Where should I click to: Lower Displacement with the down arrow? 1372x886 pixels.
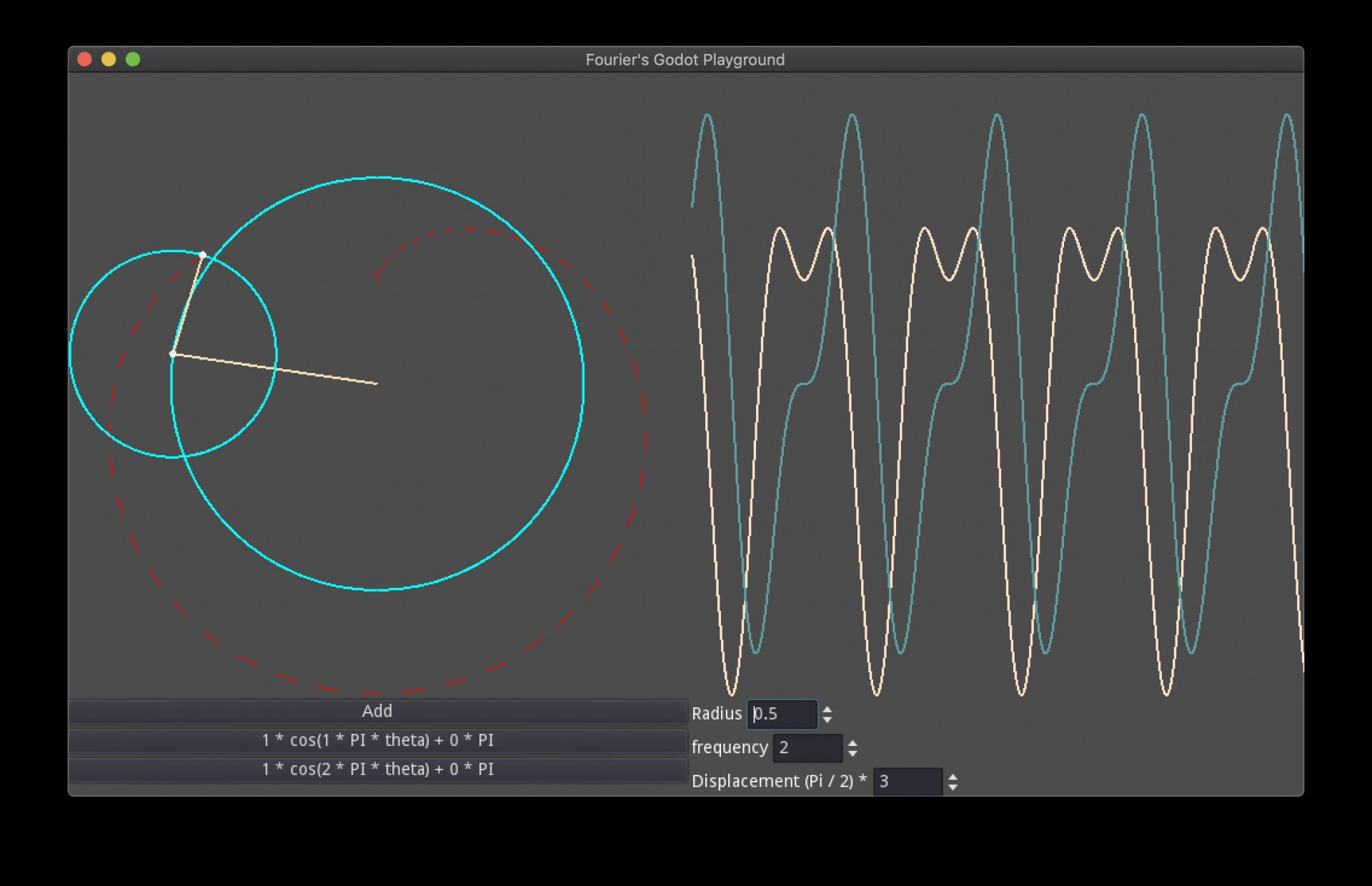tap(953, 787)
